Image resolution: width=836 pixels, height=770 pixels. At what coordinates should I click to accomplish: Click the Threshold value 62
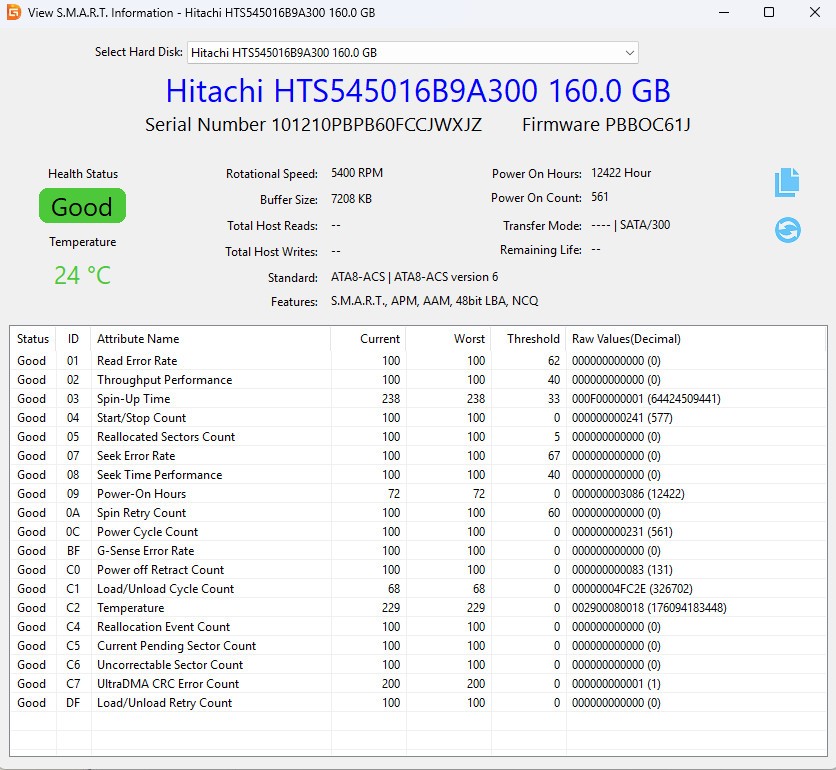tap(553, 361)
